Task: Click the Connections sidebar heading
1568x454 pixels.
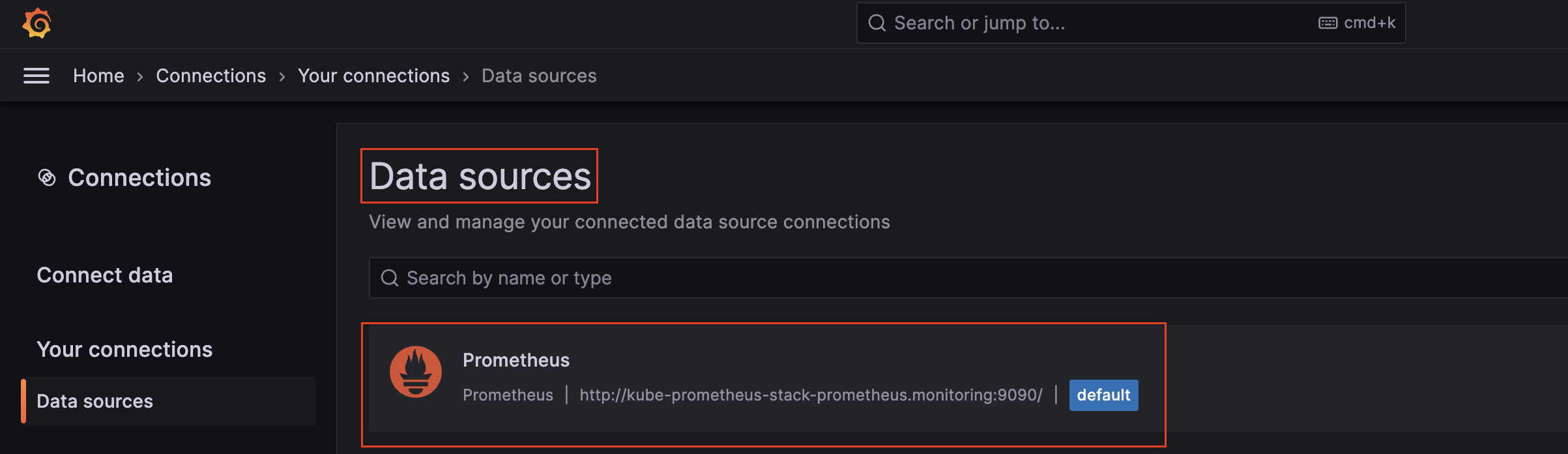Action: (x=139, y=177)
